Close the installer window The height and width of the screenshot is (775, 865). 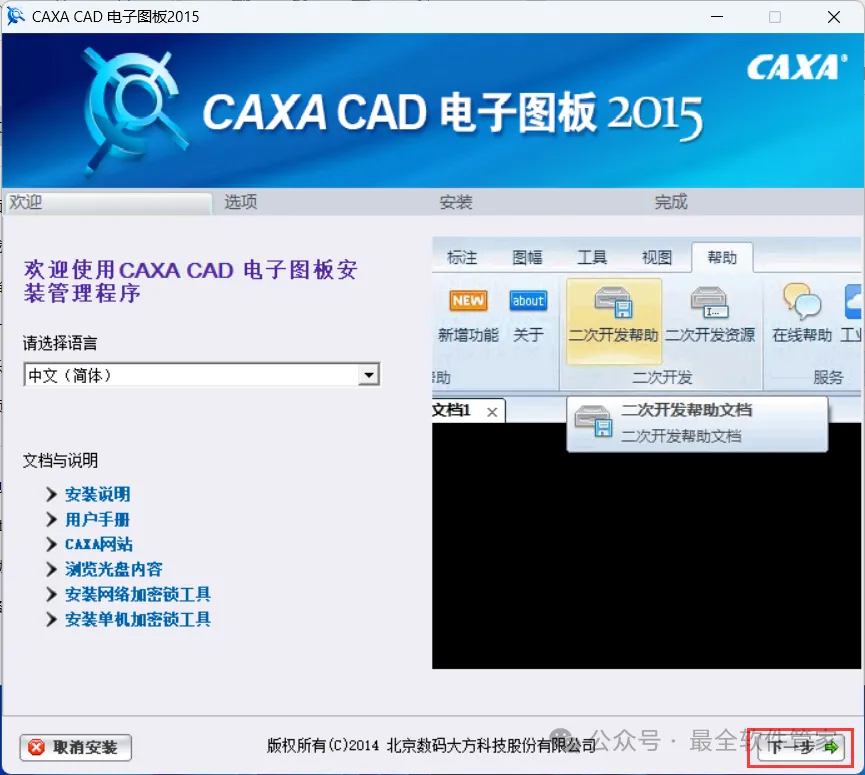(x=834, y=17)
